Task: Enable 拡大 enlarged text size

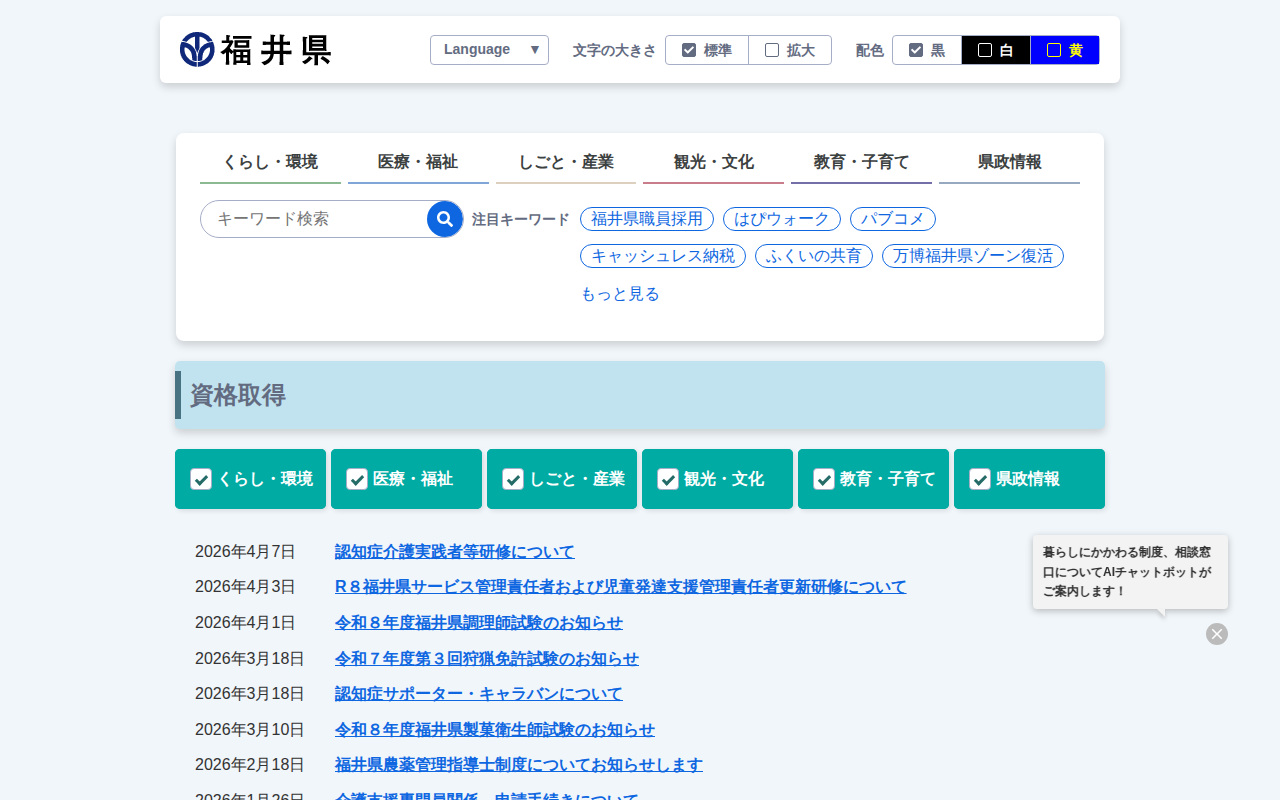Action: click(x=790, y=50)
